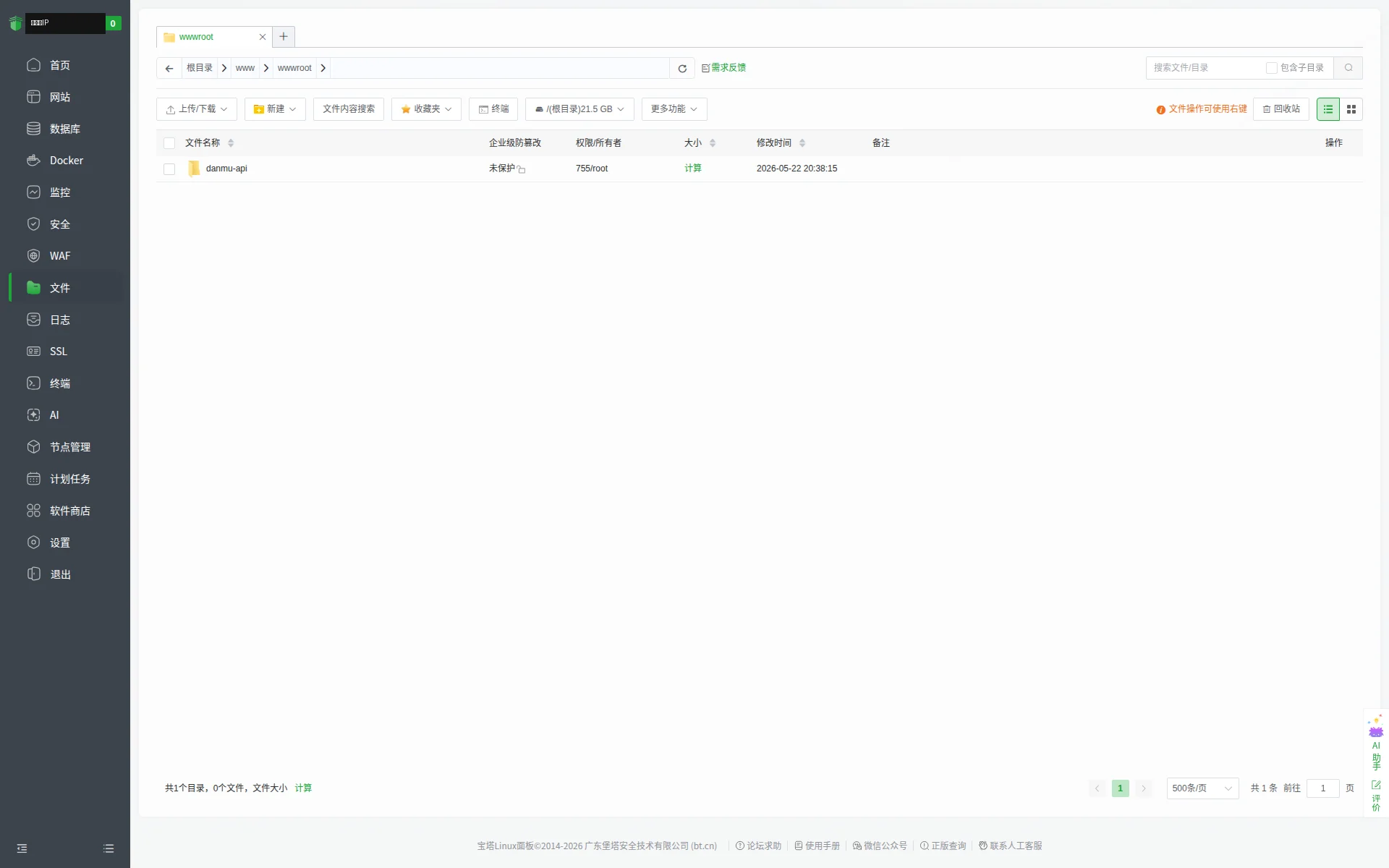Open 500条/页 page size dropdown

1202,788
